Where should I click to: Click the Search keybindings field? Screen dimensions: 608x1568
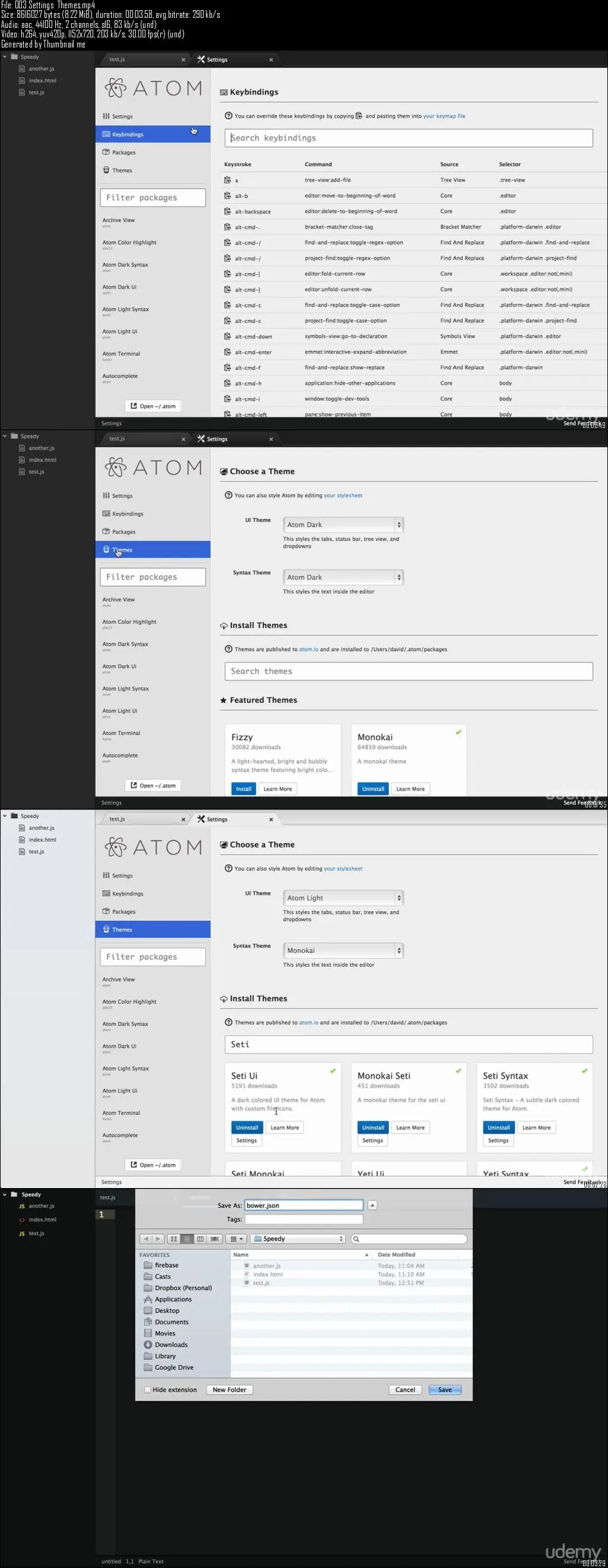pyautogui.click(x=408, y=138)
